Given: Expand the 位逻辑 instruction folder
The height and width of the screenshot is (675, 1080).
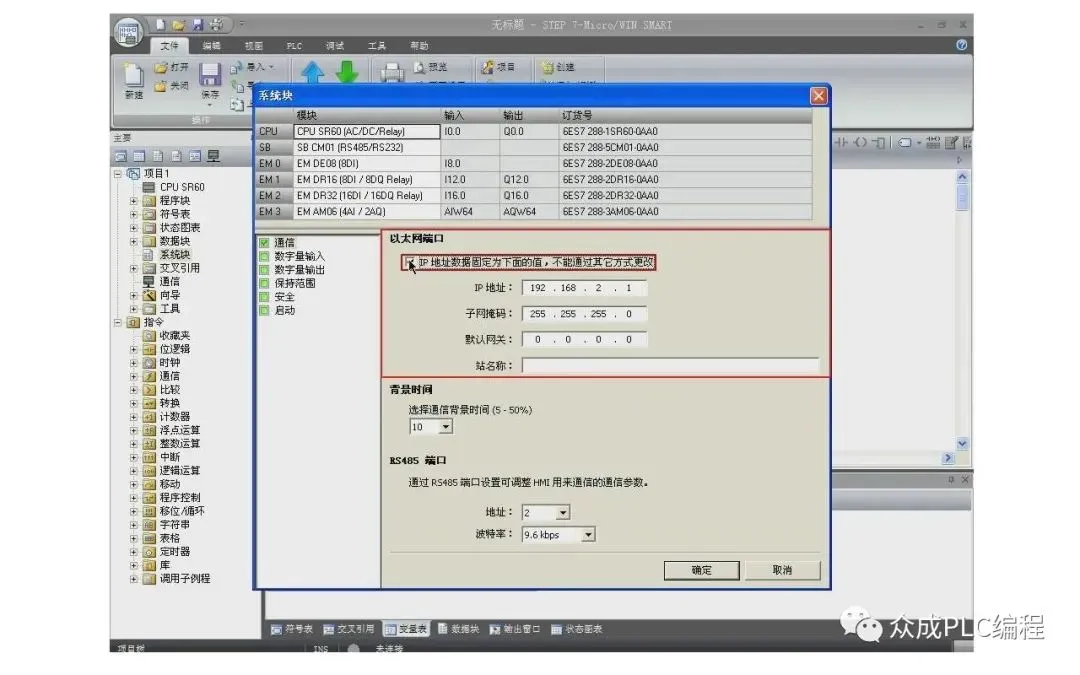Looking at the screenshot, I should pos(134,349).
